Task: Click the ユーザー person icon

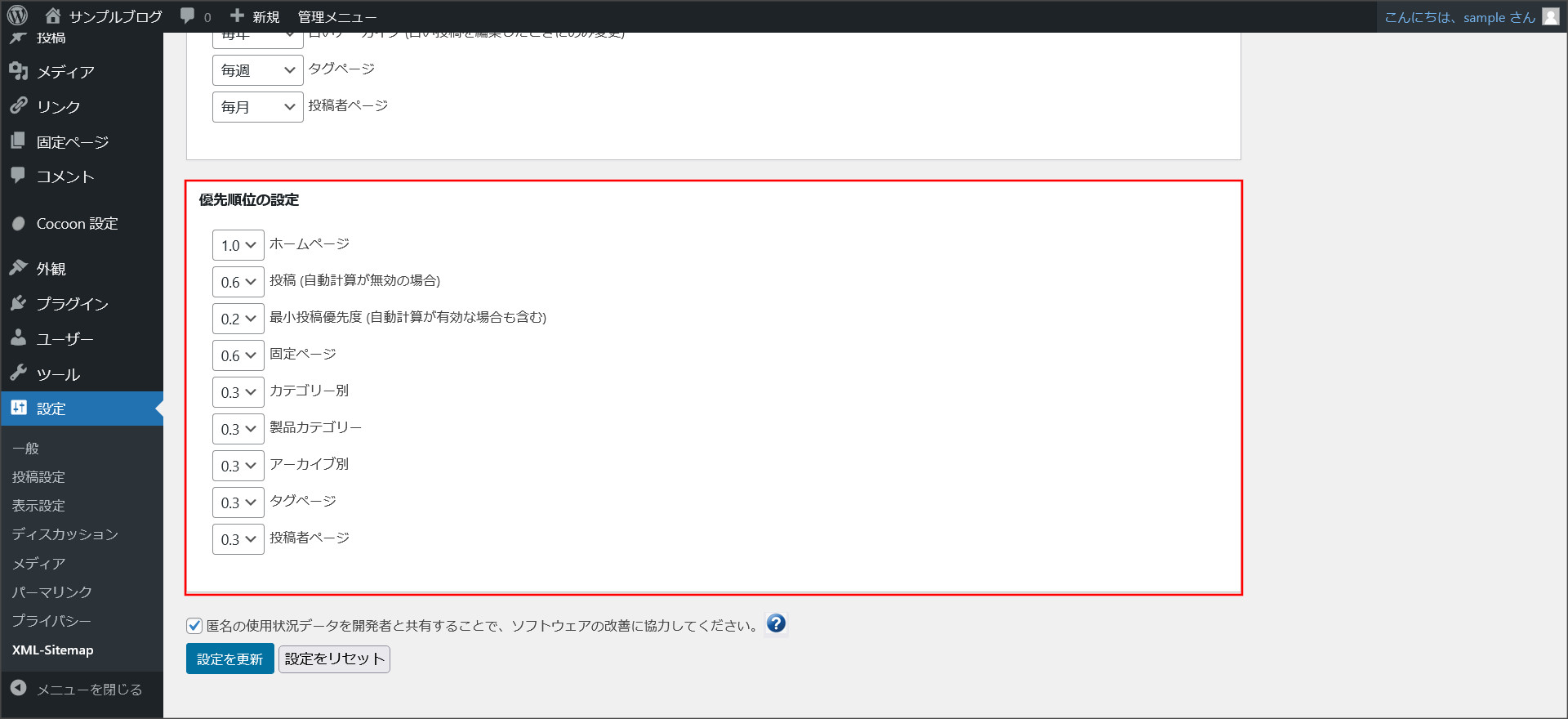Action: [x=19, y=338]
